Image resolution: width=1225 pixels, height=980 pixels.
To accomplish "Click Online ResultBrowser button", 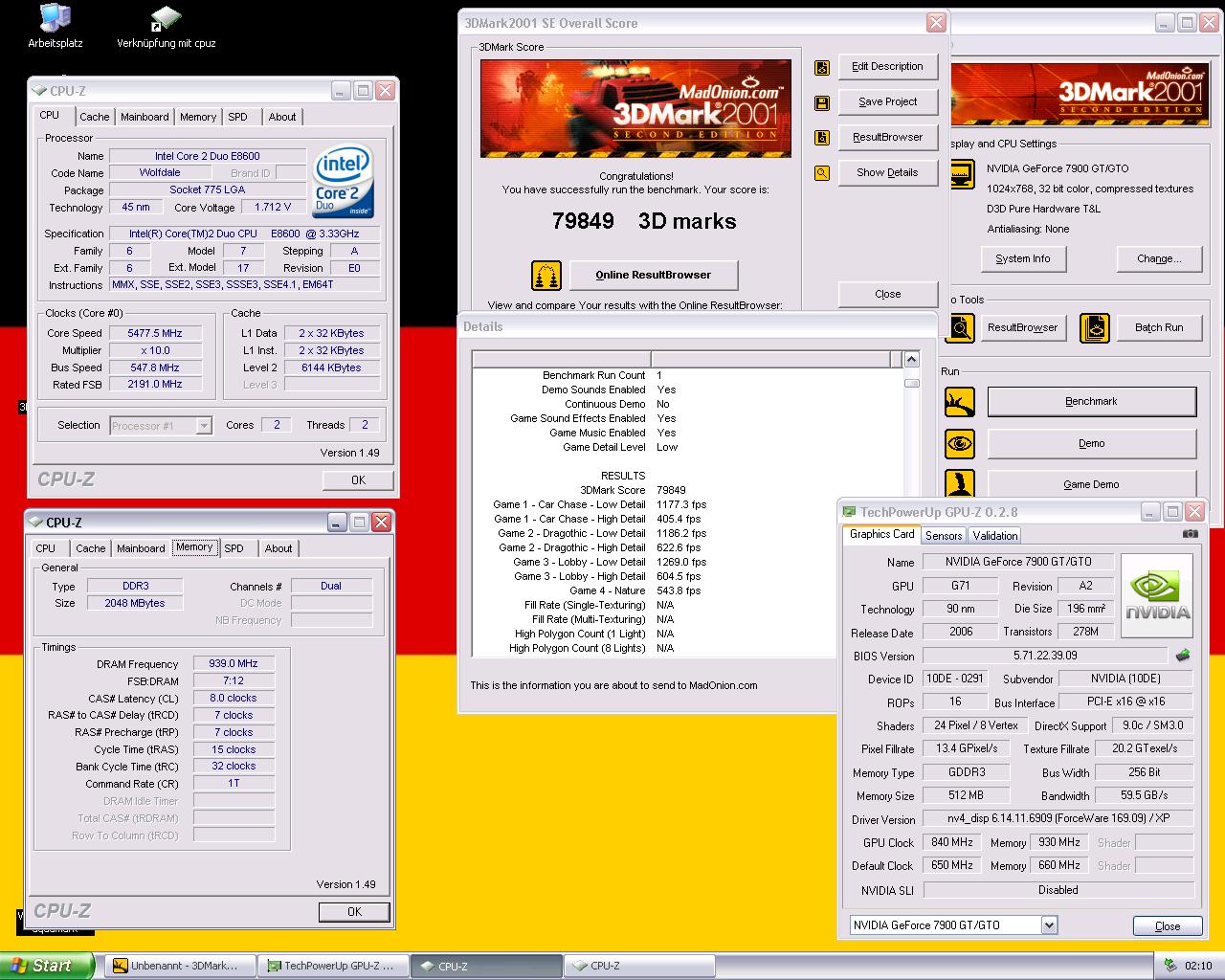I will [x=653, y=276].
